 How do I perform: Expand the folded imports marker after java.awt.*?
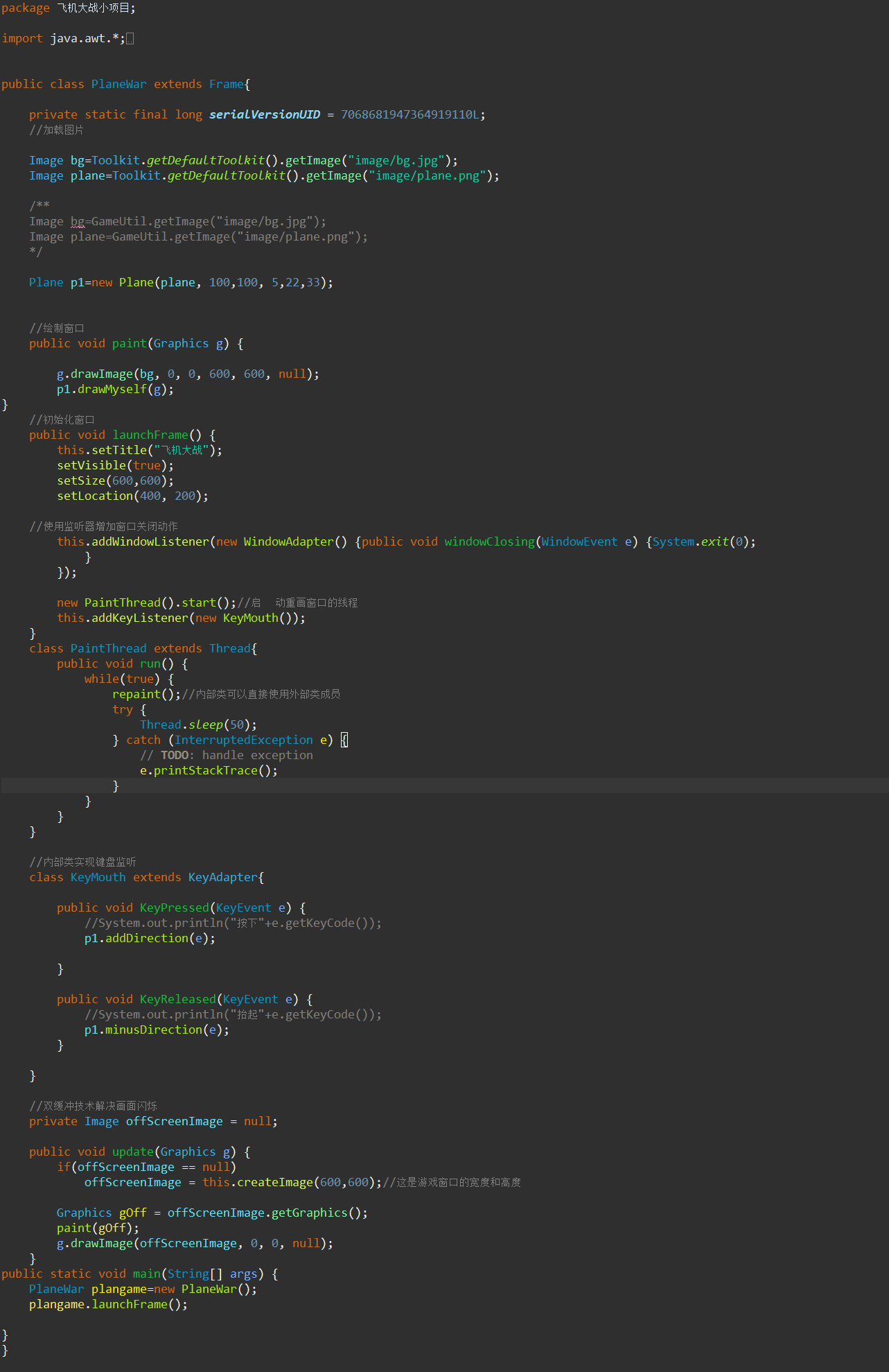pyautogui.click(x=130, y=39)
